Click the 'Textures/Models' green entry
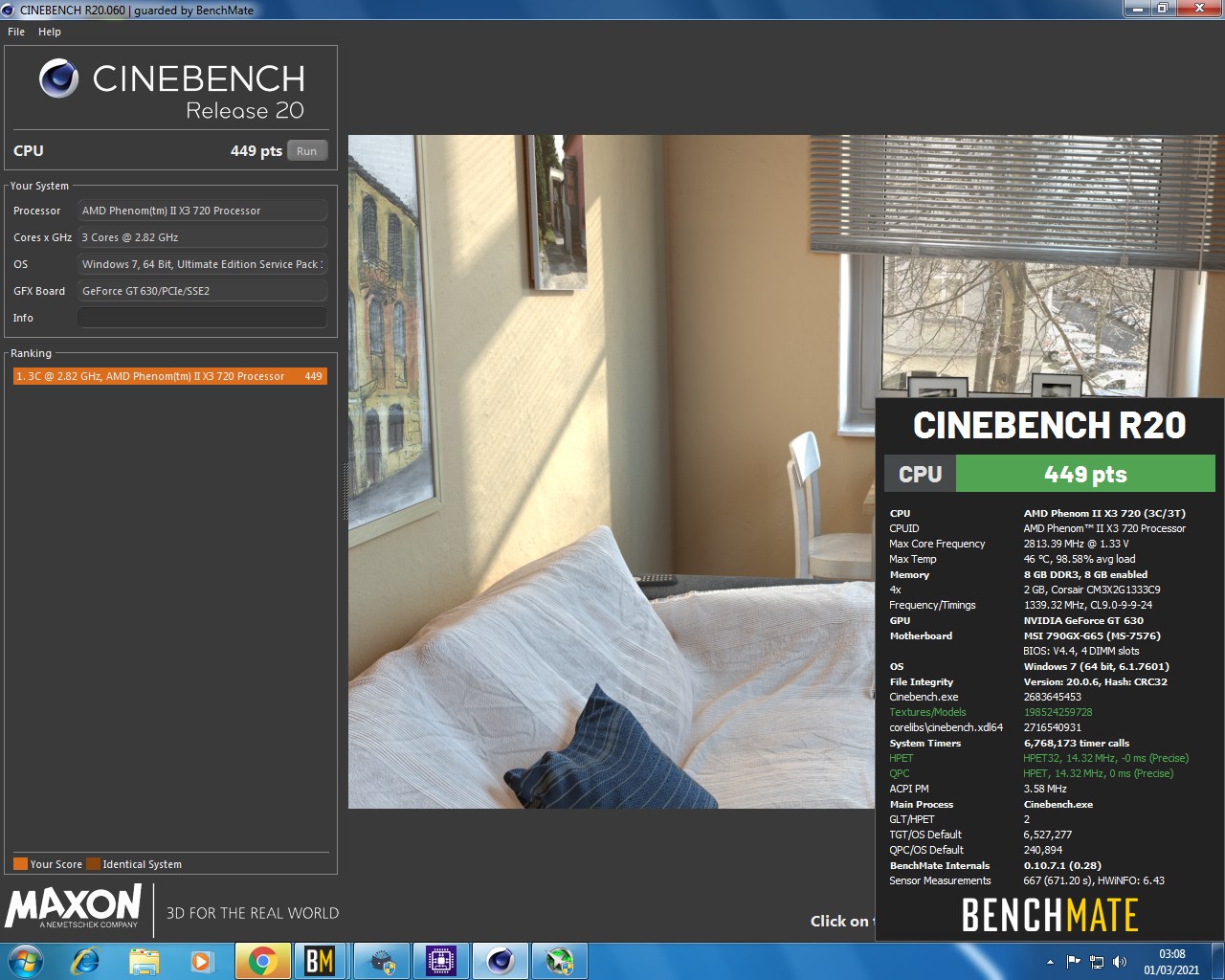This screenshot has width=1225, height=980. pyautogui.click(x=927, y=712)
